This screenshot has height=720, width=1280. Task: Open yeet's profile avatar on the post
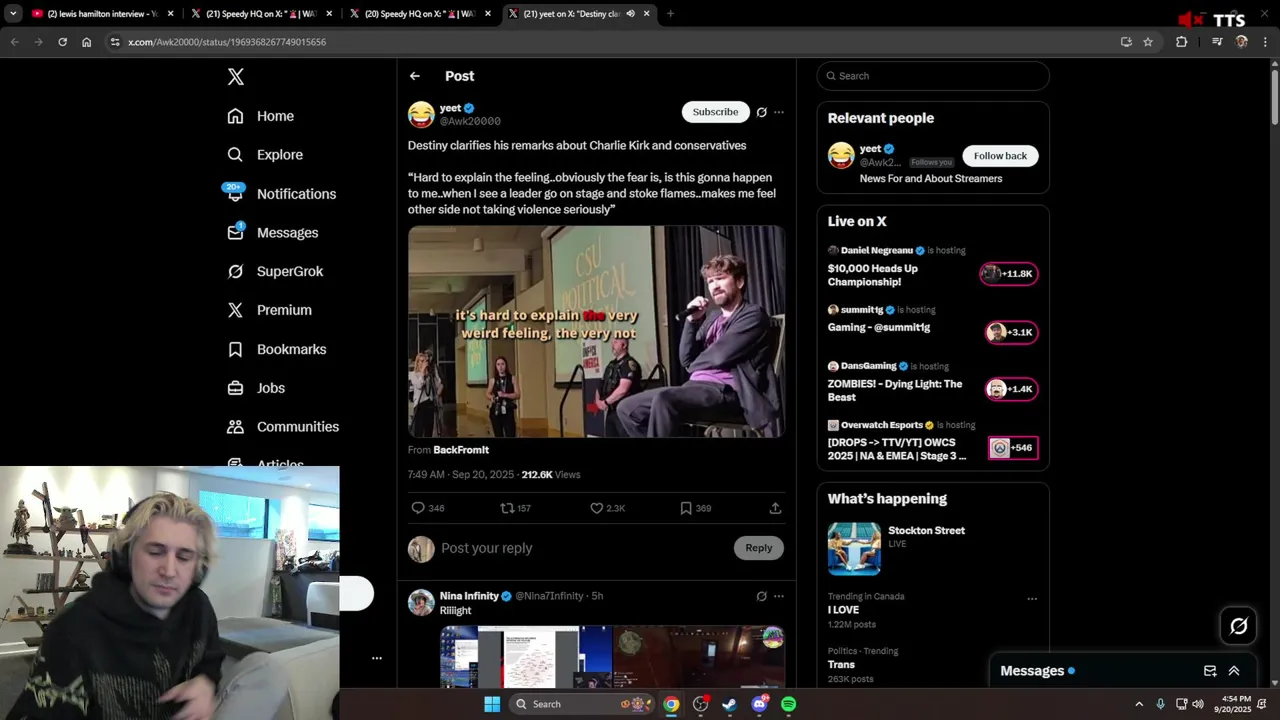click(x=421, y=115)
